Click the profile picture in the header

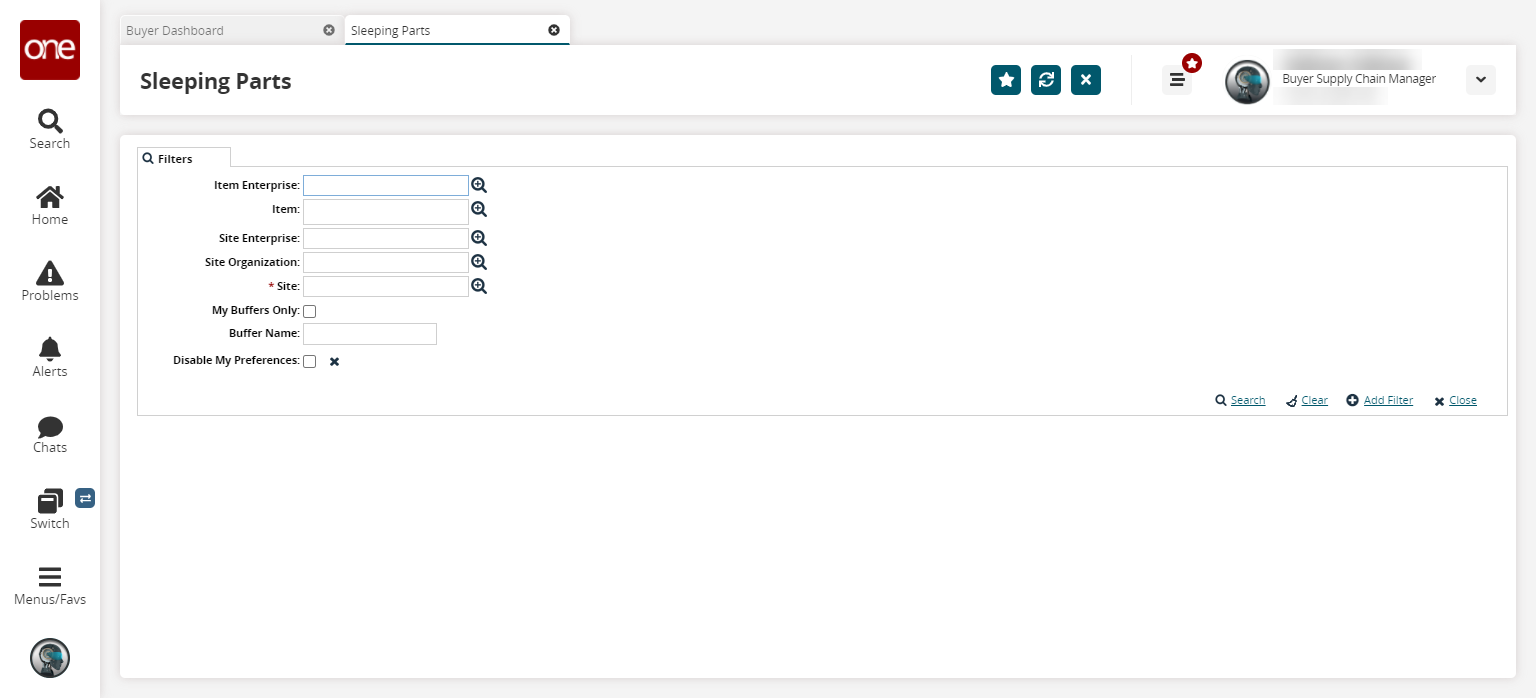pos(1247,82)
